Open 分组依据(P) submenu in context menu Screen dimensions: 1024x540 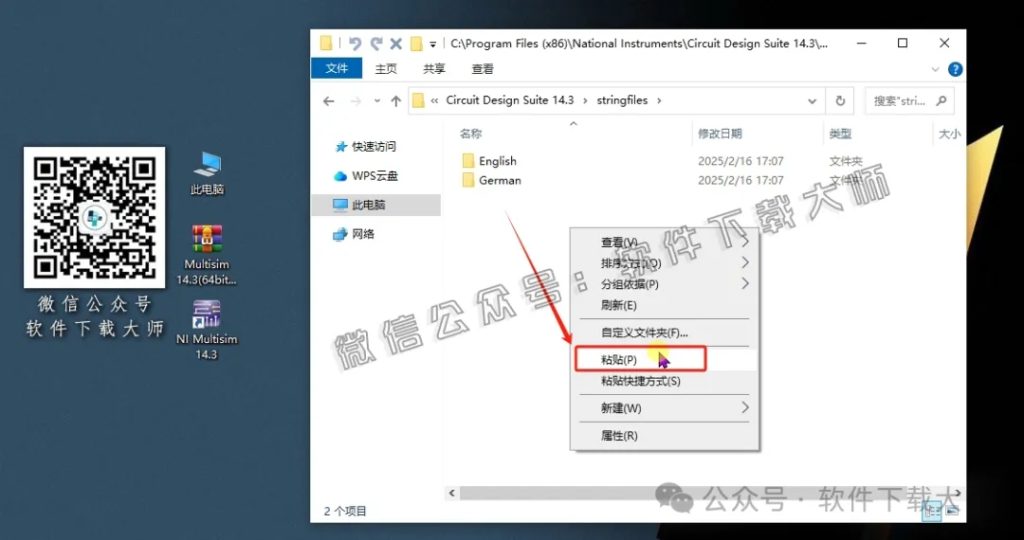tap(665, 284)
